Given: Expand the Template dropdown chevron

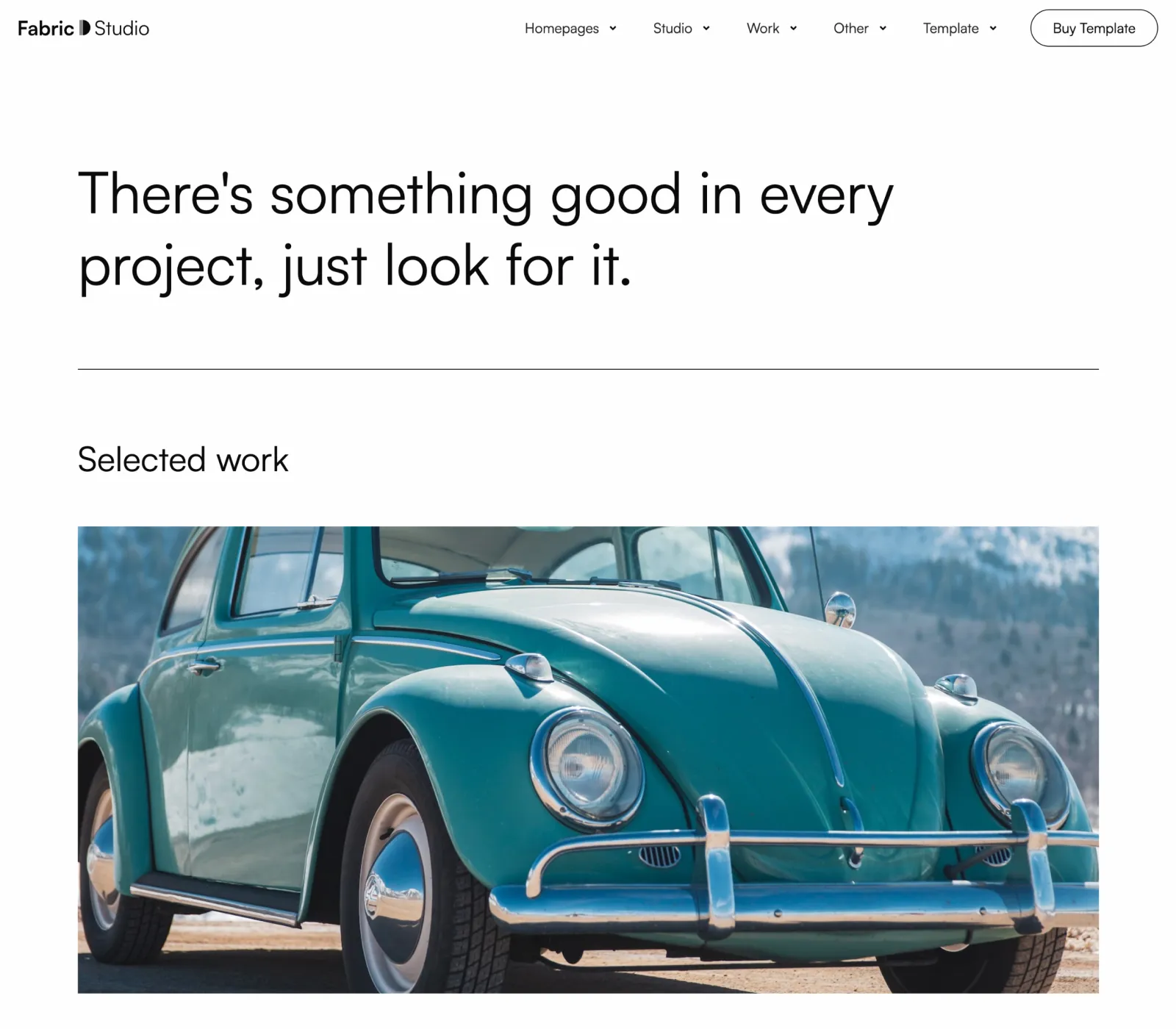Looking at the screenshot, I should pyautogui.click(x=993, y=29).
